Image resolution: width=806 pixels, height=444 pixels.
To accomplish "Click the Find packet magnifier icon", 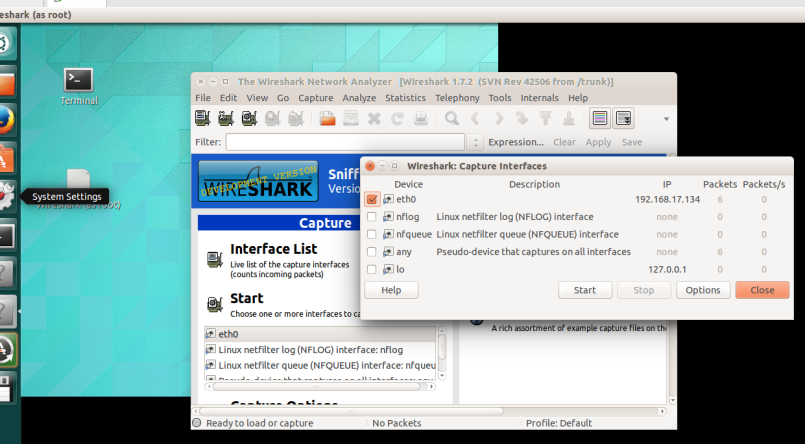I will 452,119.
